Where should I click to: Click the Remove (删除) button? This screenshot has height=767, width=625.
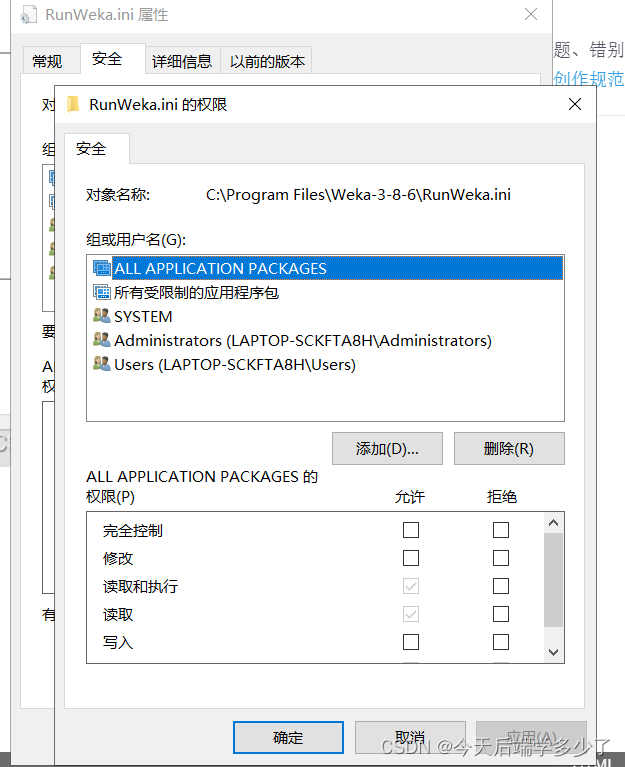coord(509,449)
